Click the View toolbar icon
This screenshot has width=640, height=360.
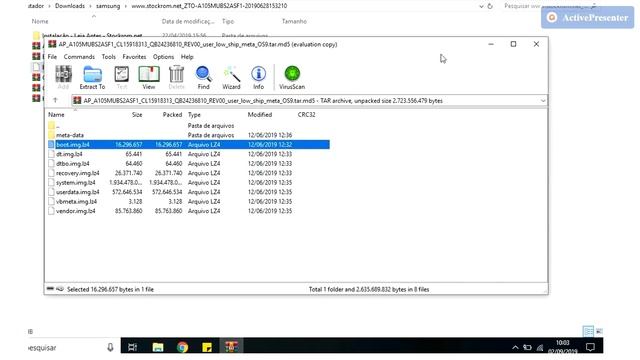pos(149,78)
